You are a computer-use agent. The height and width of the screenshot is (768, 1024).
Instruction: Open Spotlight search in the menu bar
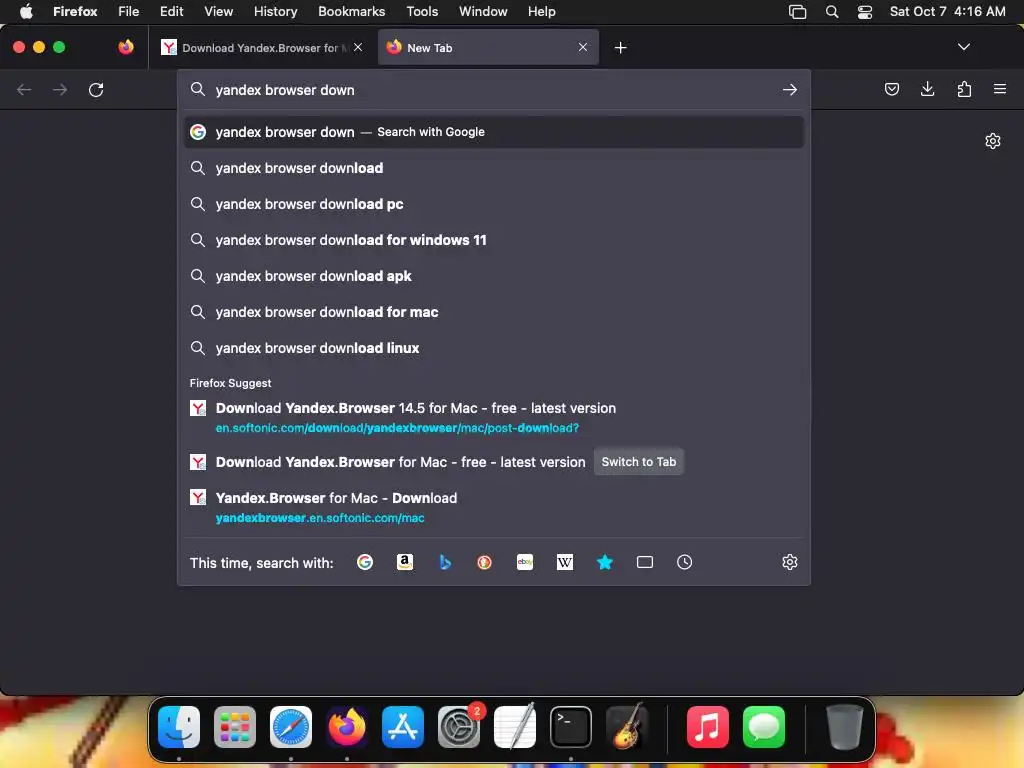click(831, 12)
